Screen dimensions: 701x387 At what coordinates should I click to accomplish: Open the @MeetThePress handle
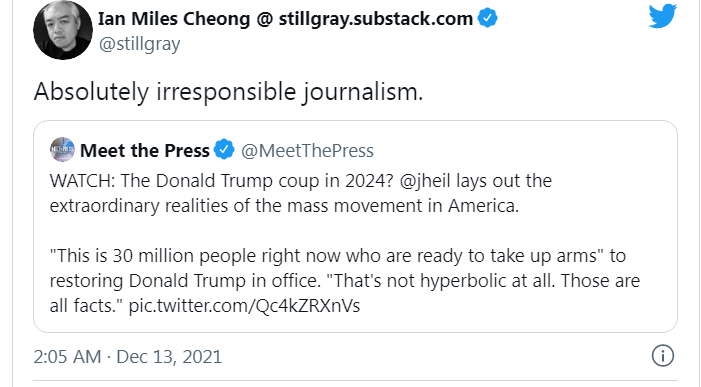(x=307, y=151)
